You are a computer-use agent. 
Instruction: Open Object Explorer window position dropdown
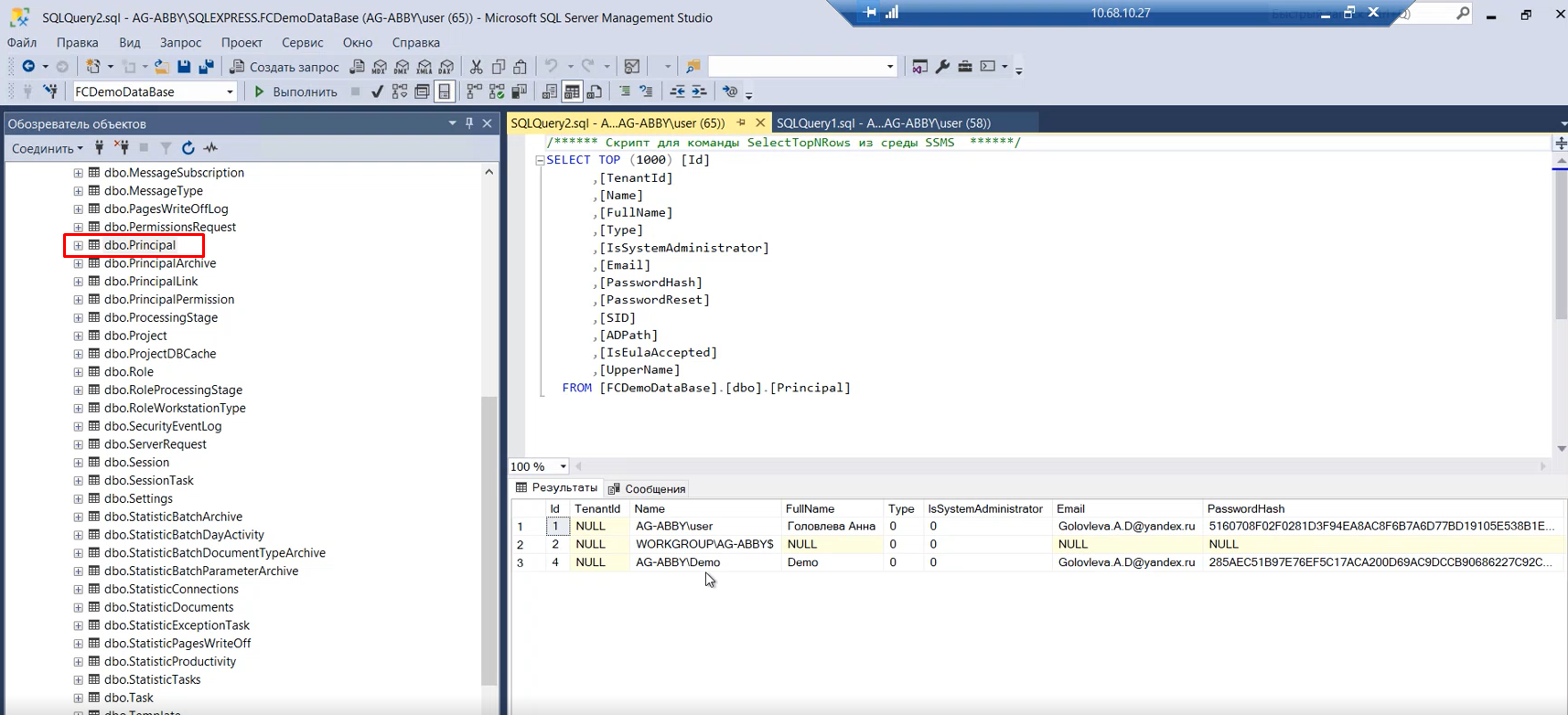click(452, 123)
